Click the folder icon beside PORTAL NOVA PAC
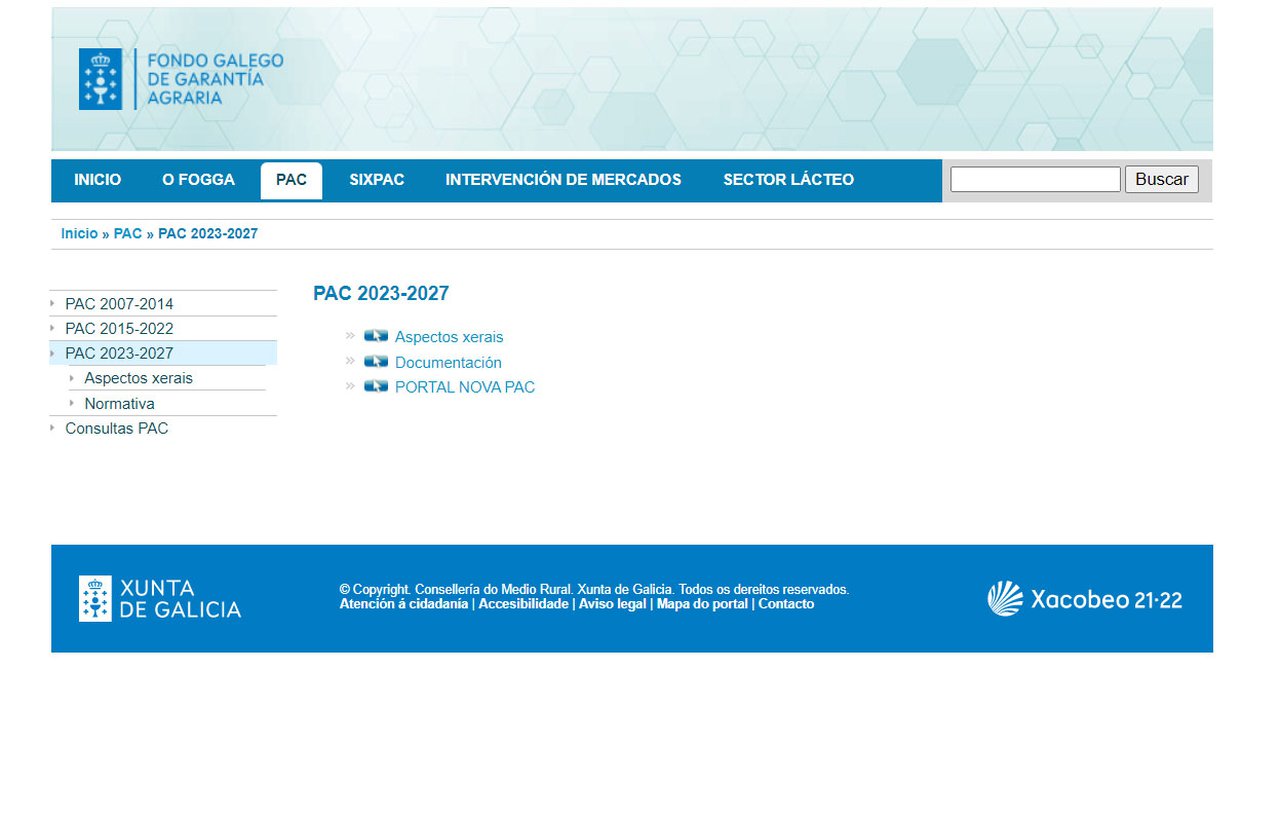The width and height of the screenshot is (1280, 817). (376, 386)
